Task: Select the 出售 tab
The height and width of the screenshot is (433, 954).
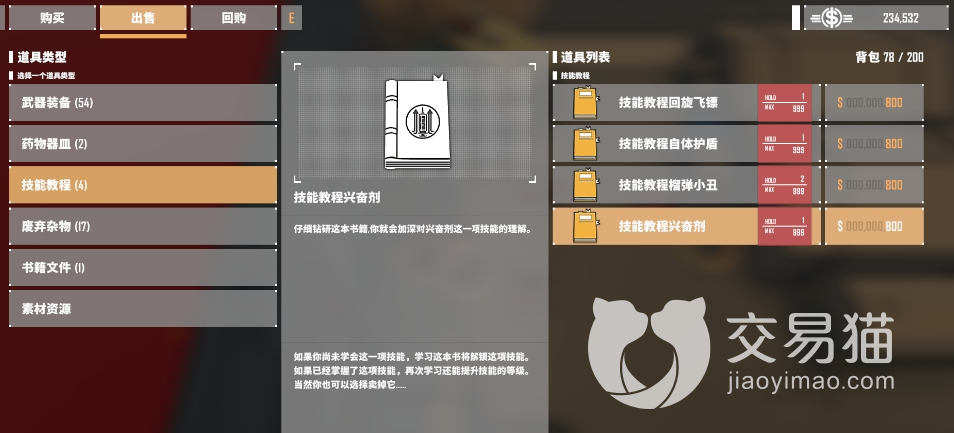Action: click(x=143, y=18)
